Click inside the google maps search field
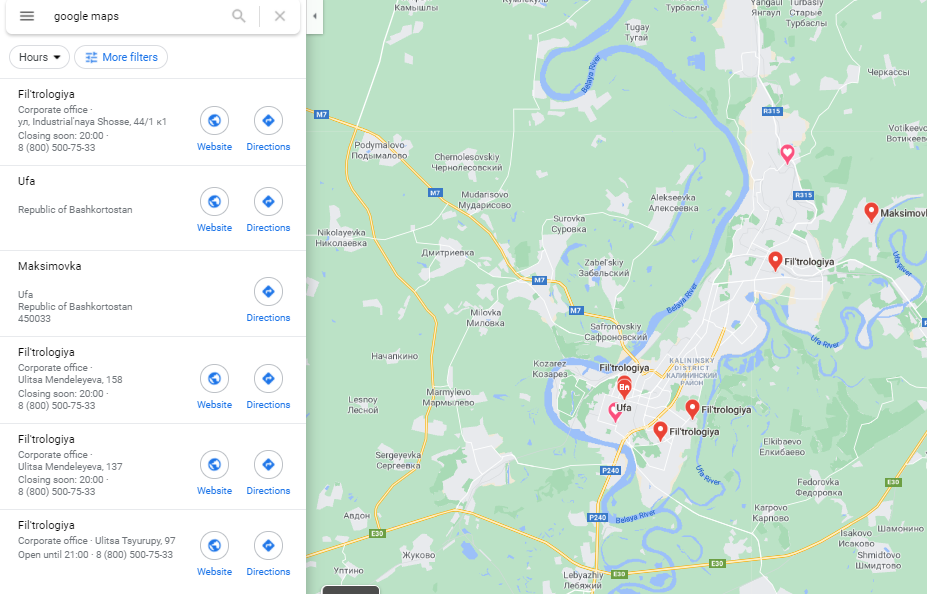 [x=139, y=16]
